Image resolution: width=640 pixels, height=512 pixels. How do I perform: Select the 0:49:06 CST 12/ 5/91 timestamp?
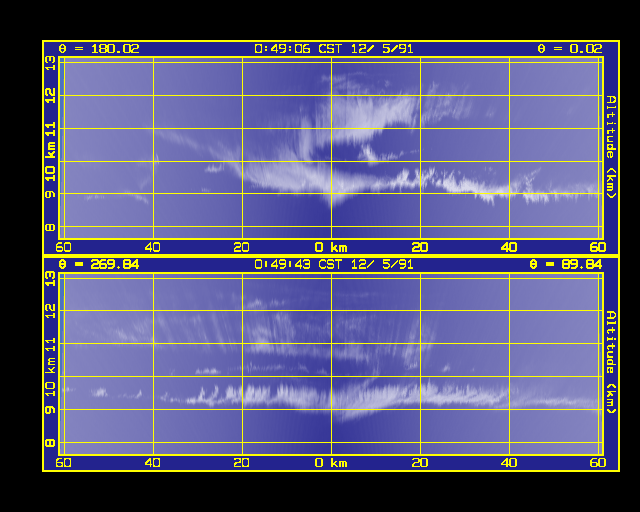pos(333,49)
